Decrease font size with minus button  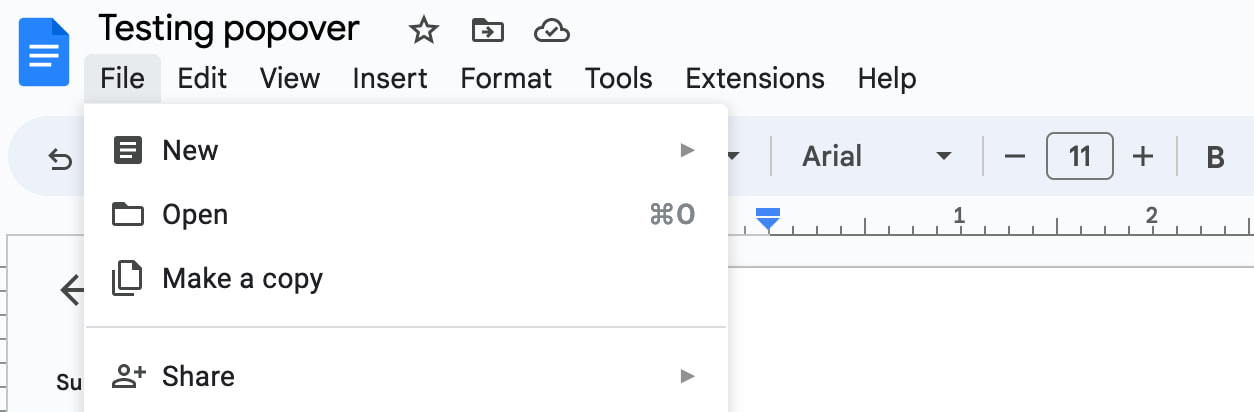coord(1015,157)
